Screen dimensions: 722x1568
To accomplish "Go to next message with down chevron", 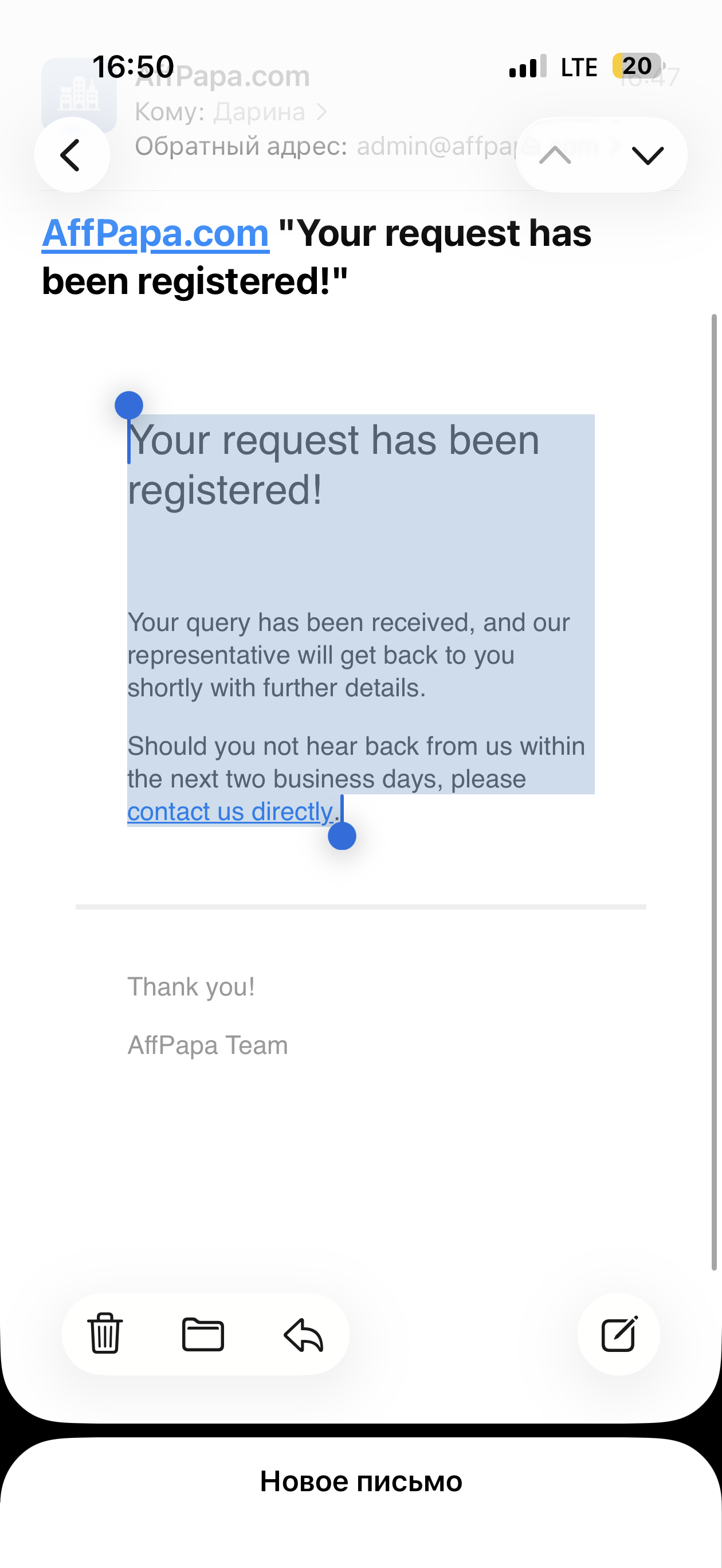I will [647, 155].
